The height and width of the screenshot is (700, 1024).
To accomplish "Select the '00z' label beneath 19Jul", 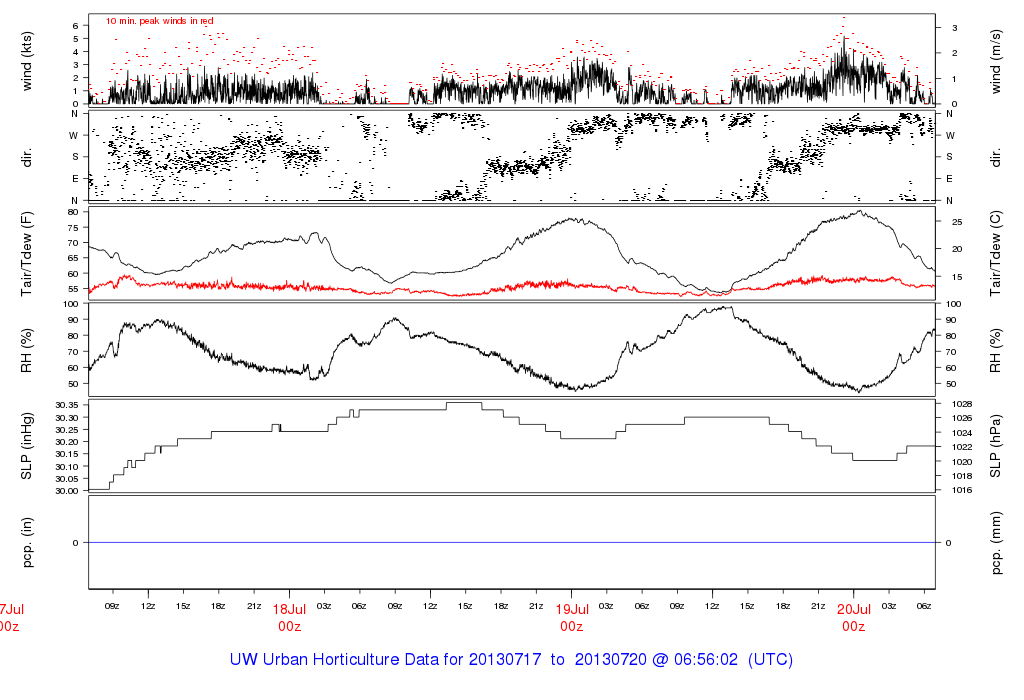I will coord(571,626).
